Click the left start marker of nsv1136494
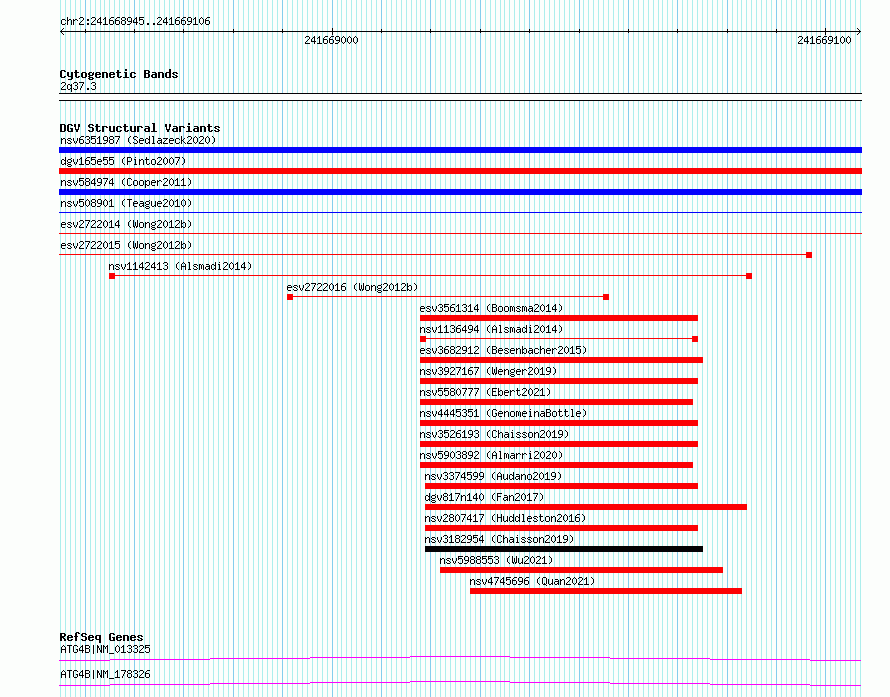Viewport: 890px width, 697px height. coord(423,339)
